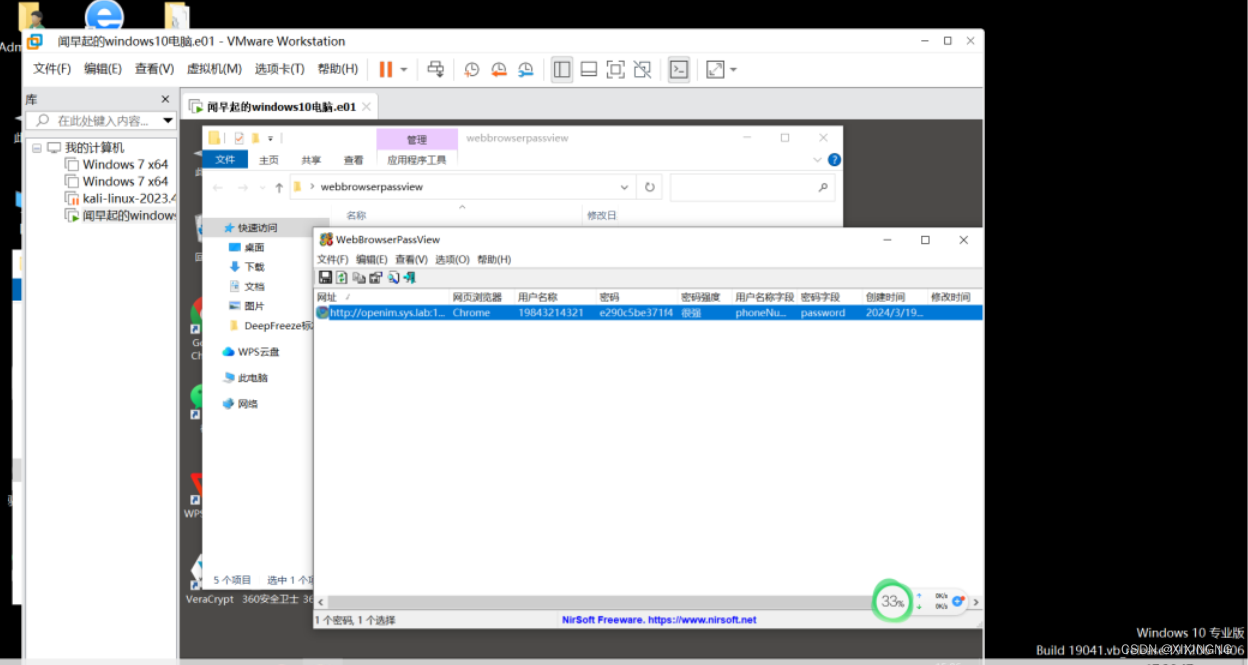The width and height of the screenshot is (1248, 665).
Task: Open Customize Quick Access Toolbar dropdown
Action: [271, 139]
